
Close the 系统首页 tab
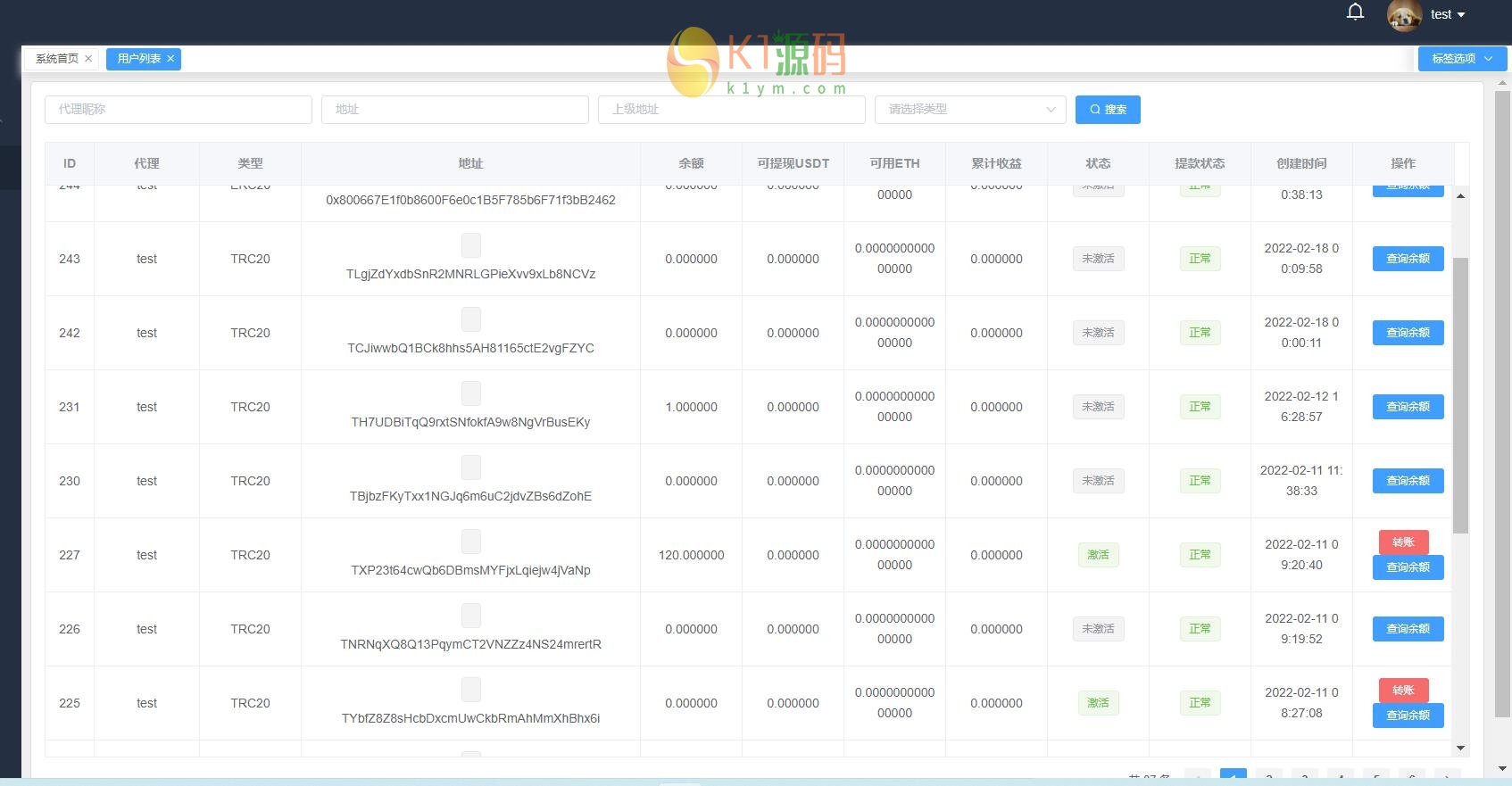[88, 59]
